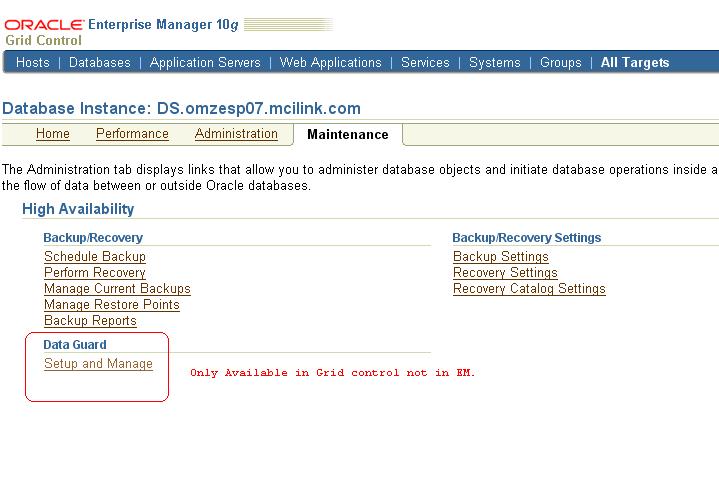The width and height of the screenshot is (719, 487).
Task: Go to Application Servers tab
Action: (x=205, y=62)
